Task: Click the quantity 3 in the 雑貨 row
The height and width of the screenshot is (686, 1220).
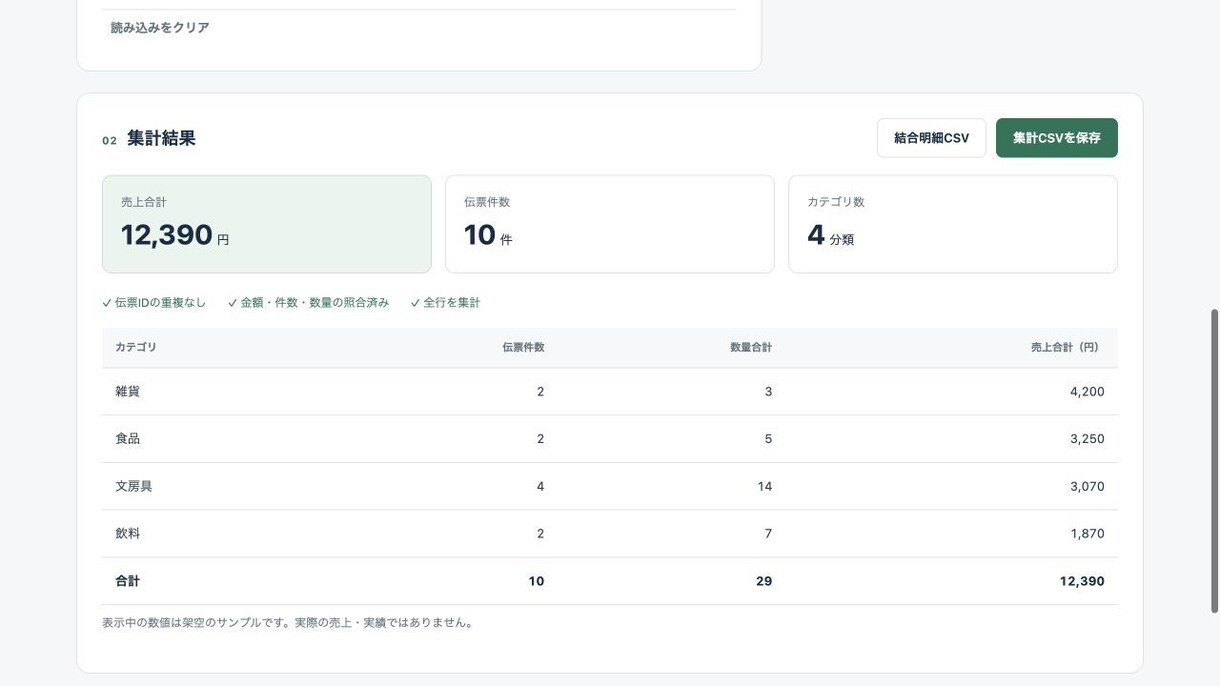Action: coord(768,392)
